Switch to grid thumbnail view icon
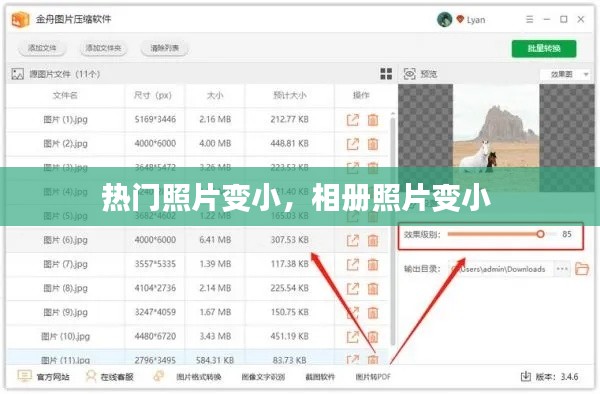Viewport: 600px width, 394px height. pyautogui.click(x=386, y=73)
